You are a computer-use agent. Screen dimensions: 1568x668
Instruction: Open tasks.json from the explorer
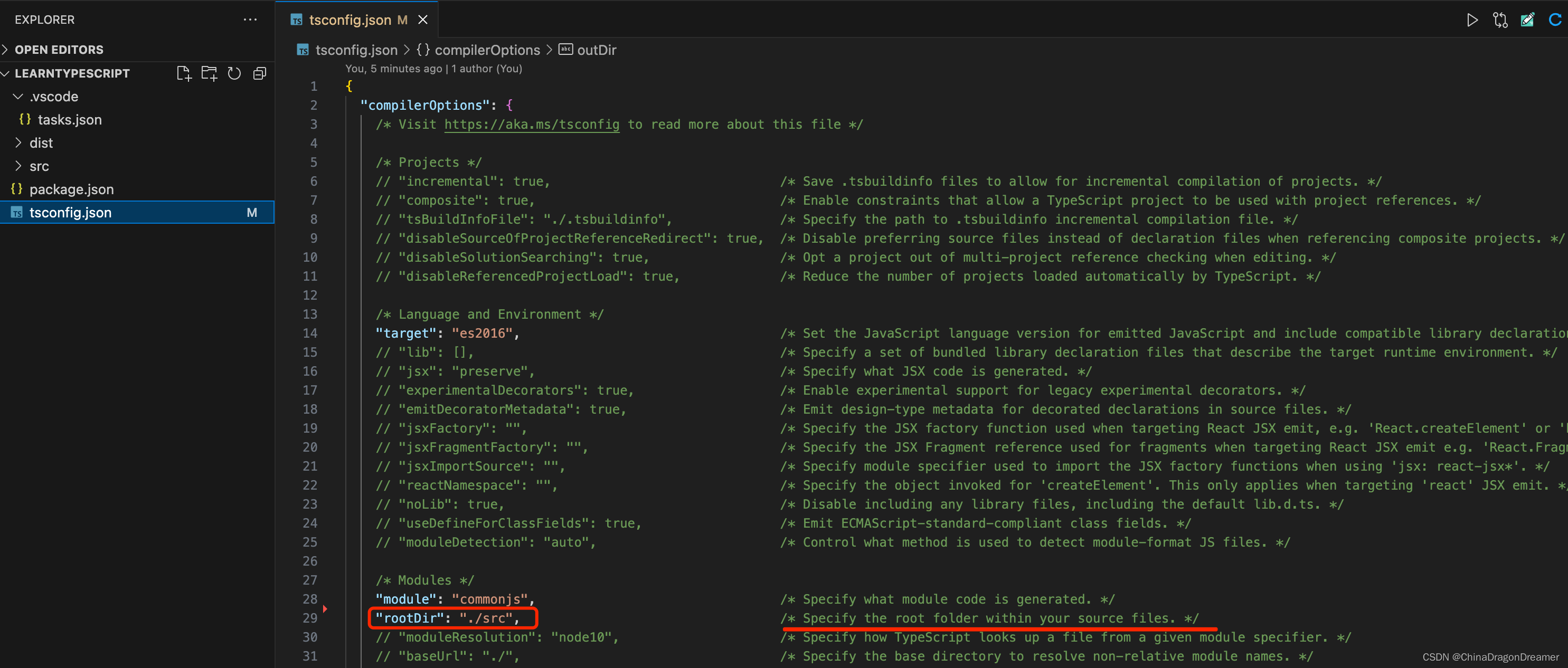tap(69, 120)
